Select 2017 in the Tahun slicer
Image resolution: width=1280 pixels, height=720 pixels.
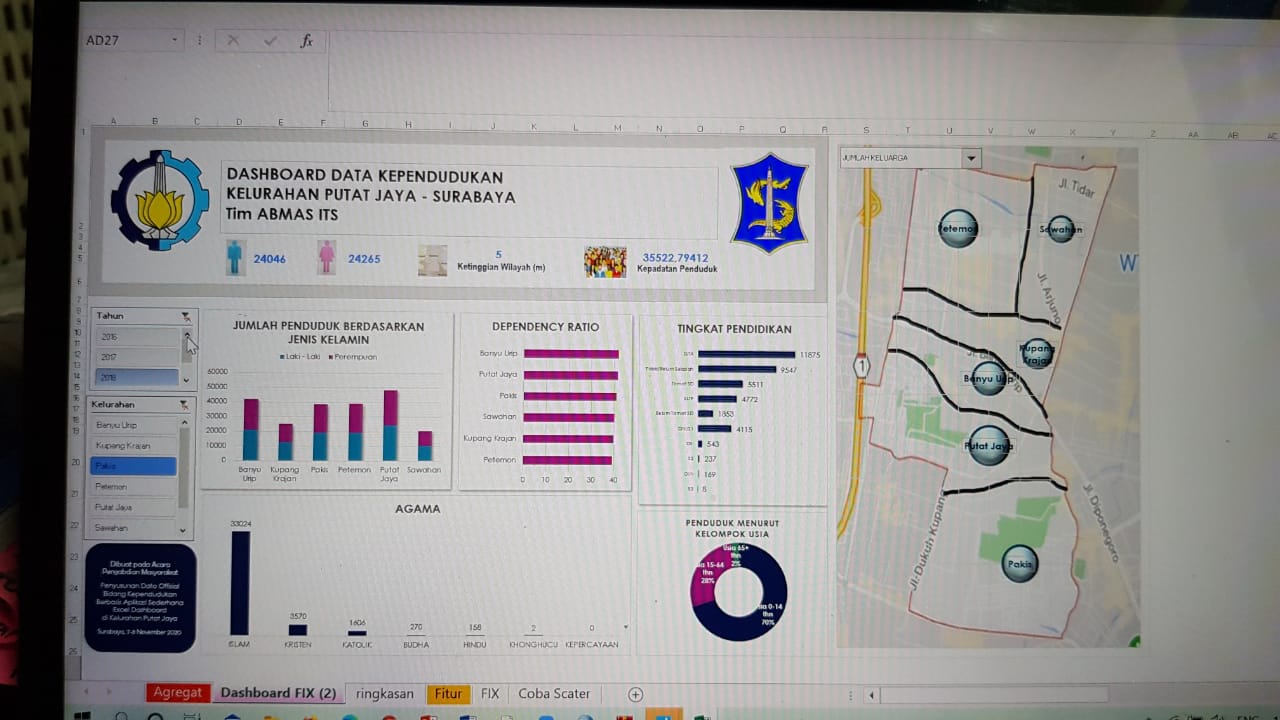(136, 357)
